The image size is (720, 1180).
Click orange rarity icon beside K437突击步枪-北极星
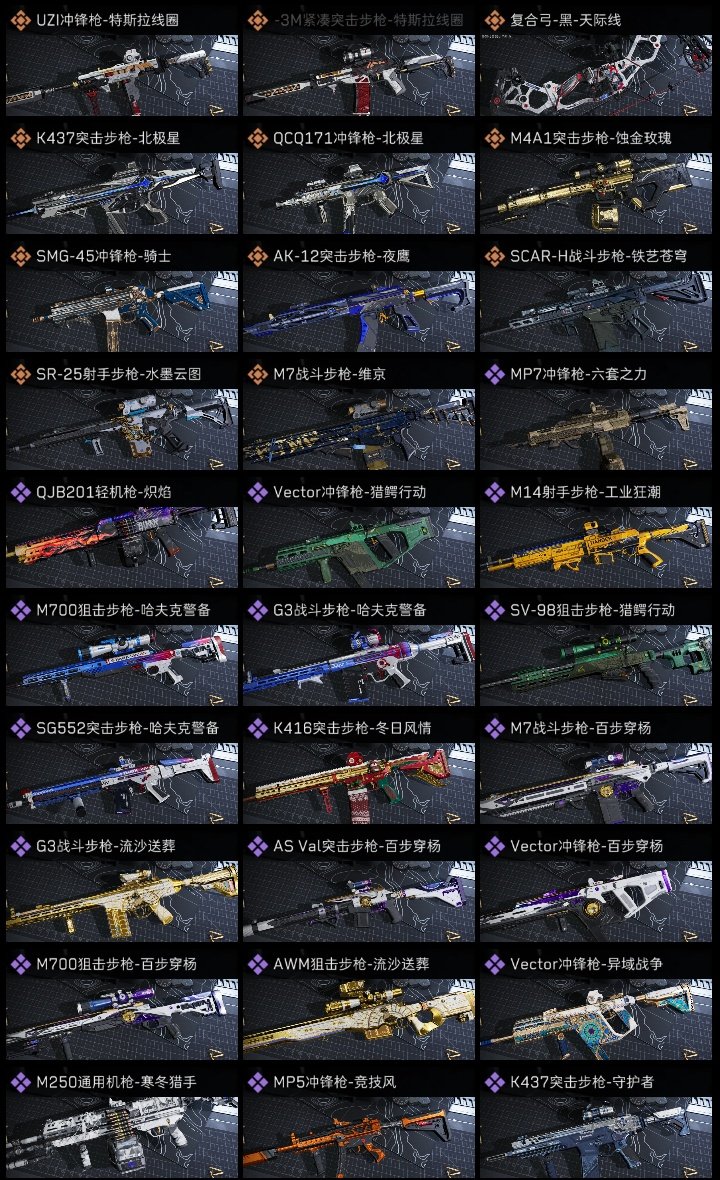[20, 138]
